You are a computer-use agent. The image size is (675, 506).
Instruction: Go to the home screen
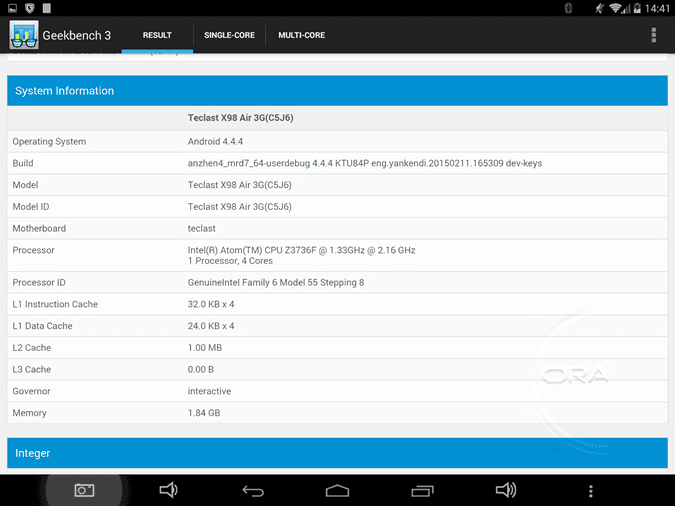(337, 490)
